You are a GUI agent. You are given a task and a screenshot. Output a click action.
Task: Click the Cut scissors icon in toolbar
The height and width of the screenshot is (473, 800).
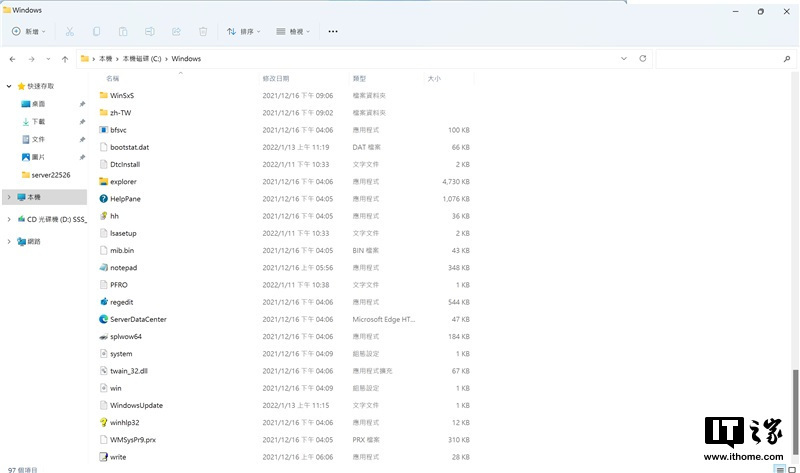(70, 31)
